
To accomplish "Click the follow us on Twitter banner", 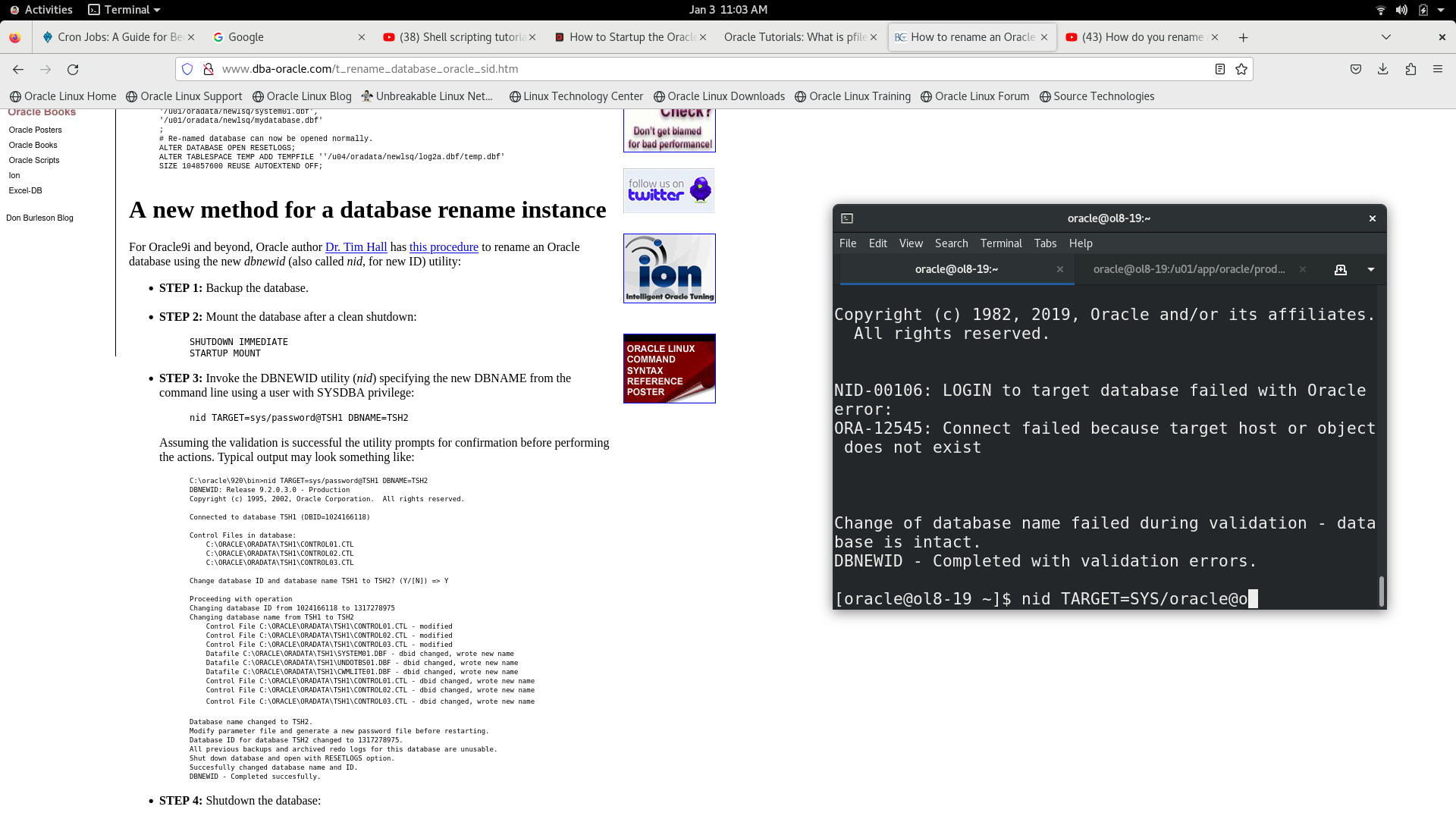I will coord(669,190).
